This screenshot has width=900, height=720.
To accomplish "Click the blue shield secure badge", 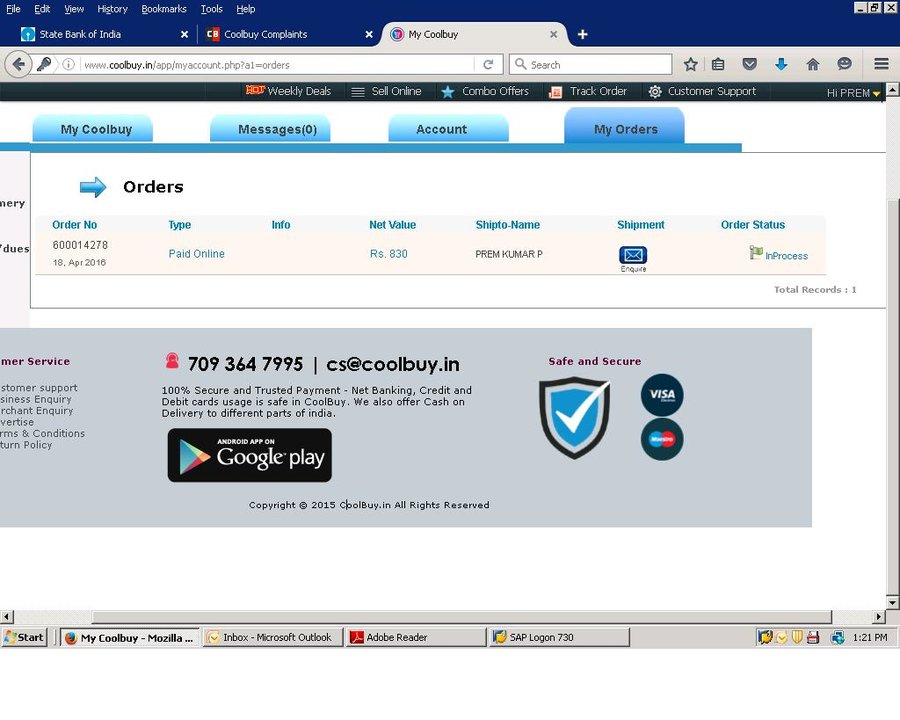I will click(575, 417).
